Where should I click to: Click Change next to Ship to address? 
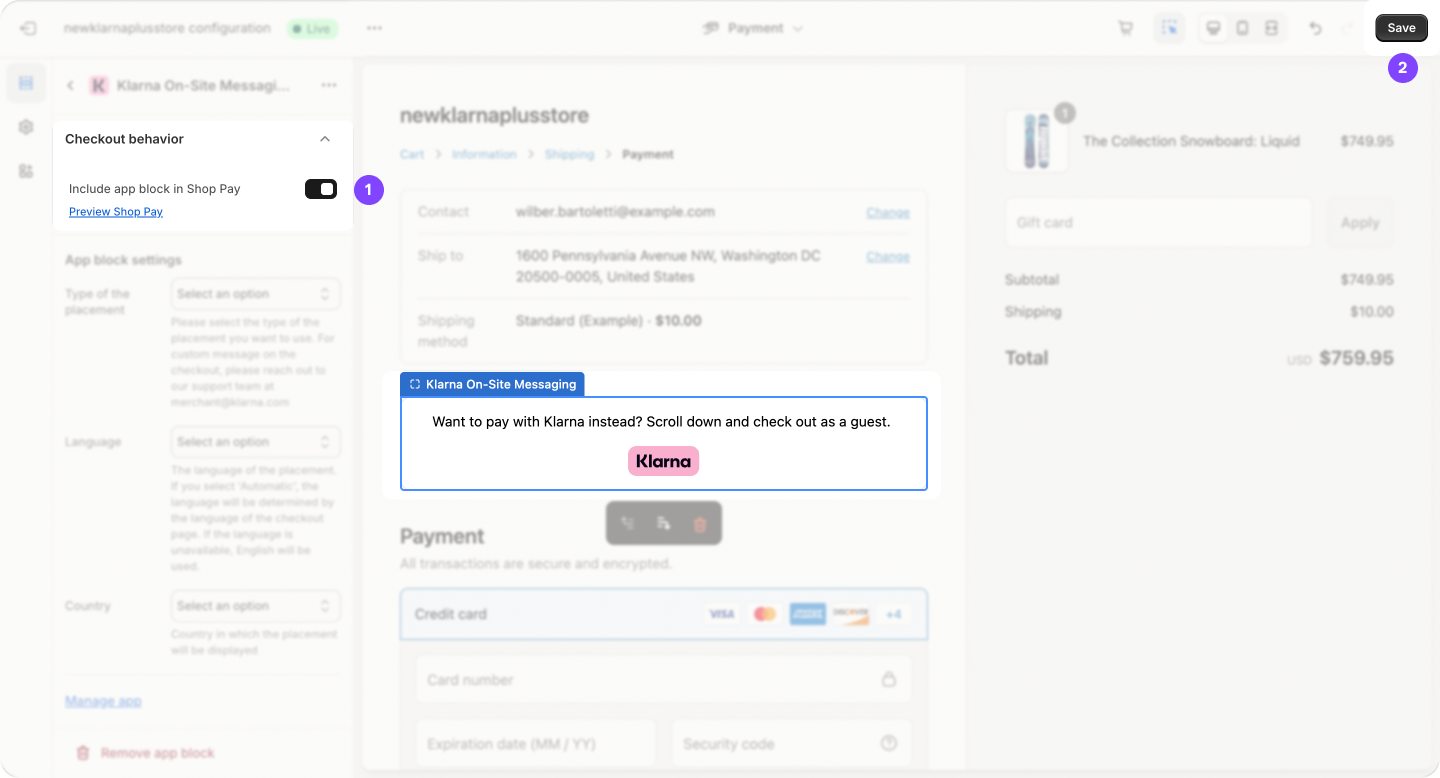tap(888, 256)
